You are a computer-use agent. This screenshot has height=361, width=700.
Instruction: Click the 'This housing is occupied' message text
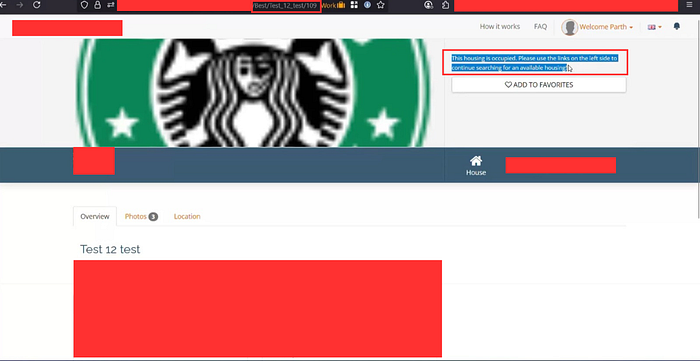coord(534,63)
